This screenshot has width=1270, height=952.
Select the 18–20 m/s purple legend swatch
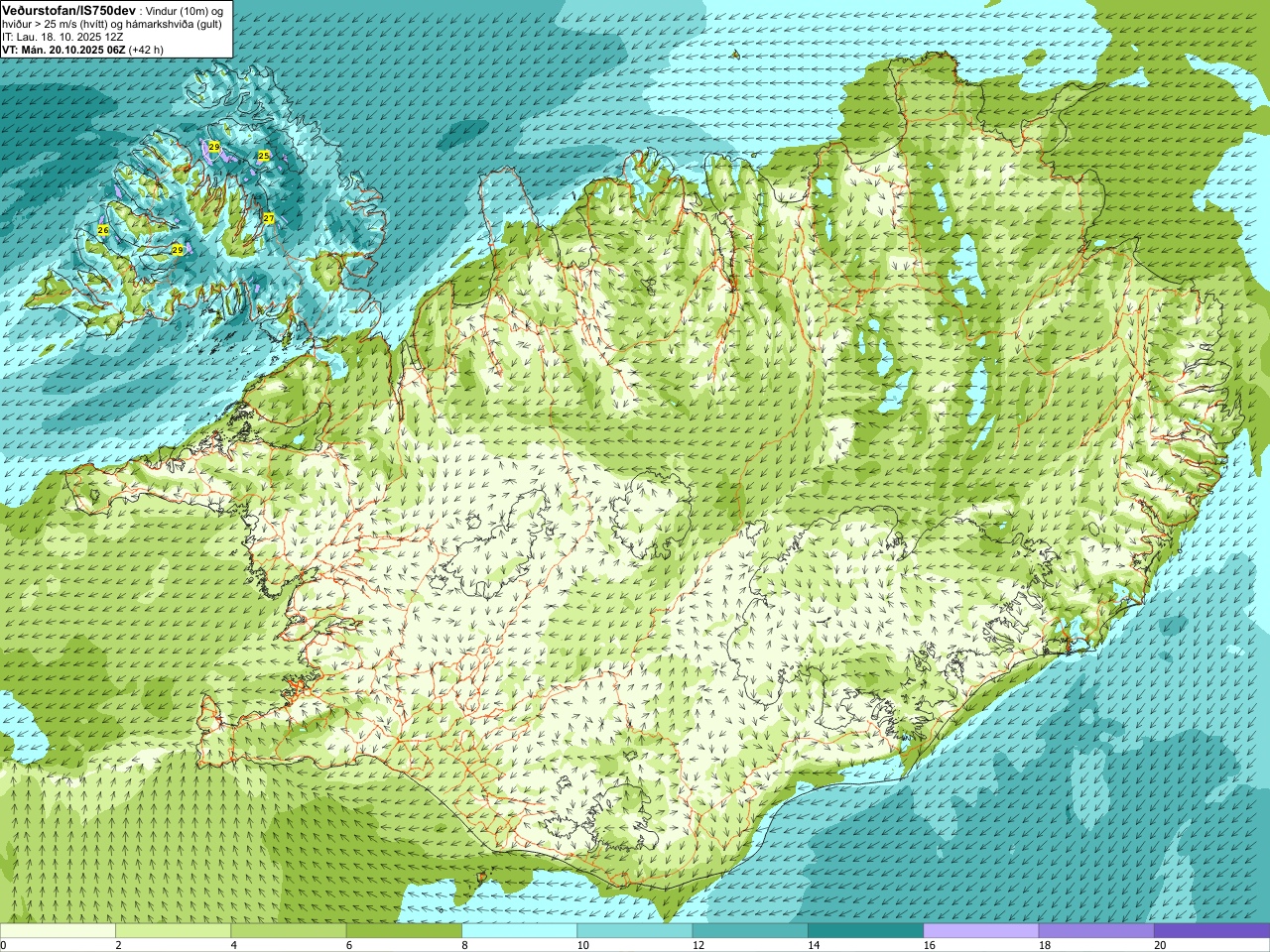[1096, 931]
